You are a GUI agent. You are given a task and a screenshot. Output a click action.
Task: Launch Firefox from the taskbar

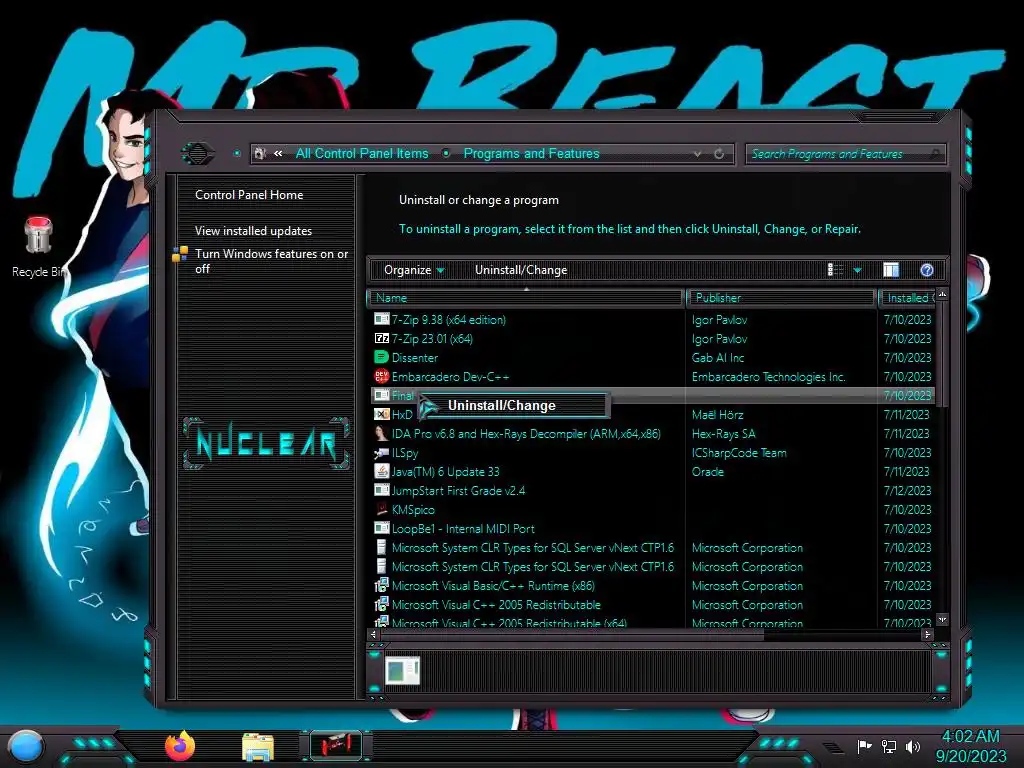pyautogui.click(x=180, y=746)
